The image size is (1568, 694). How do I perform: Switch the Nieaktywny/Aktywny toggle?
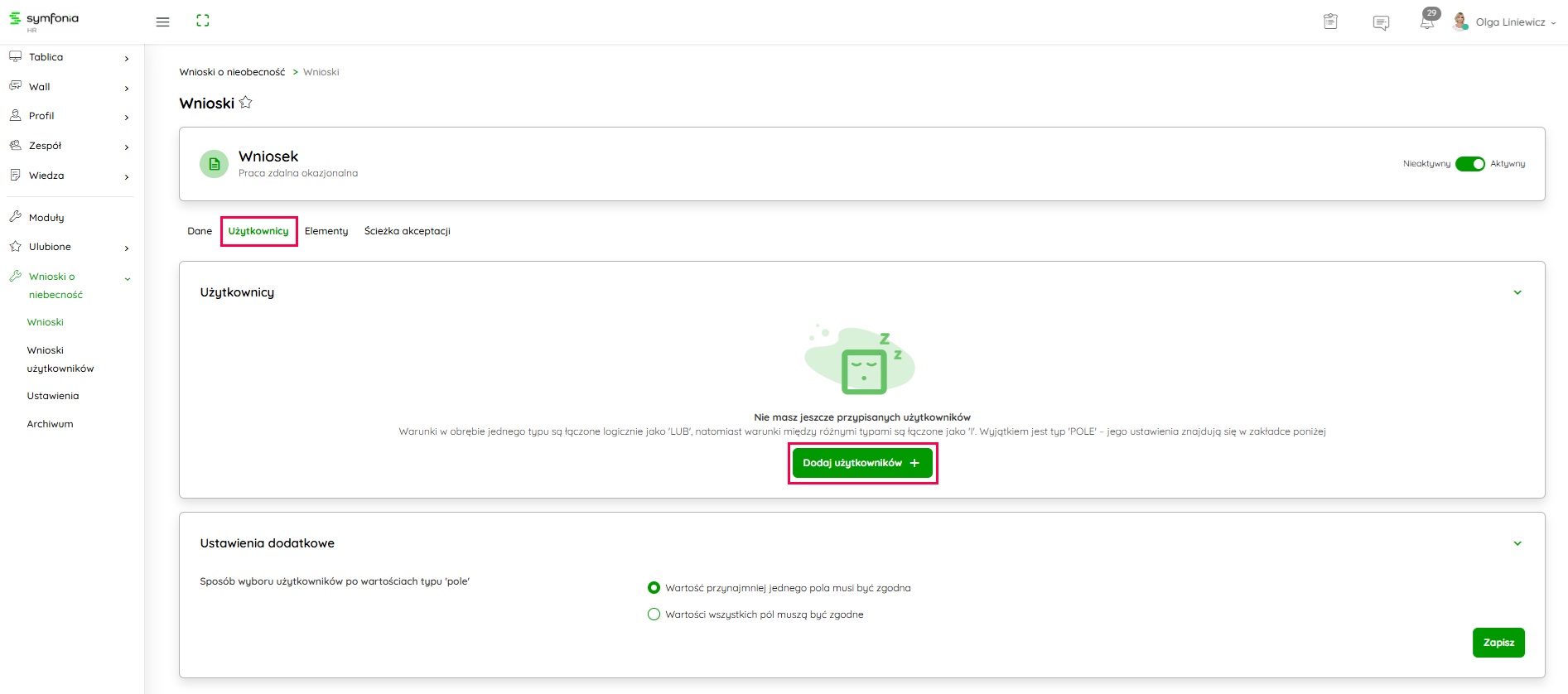pos(1469,164)
